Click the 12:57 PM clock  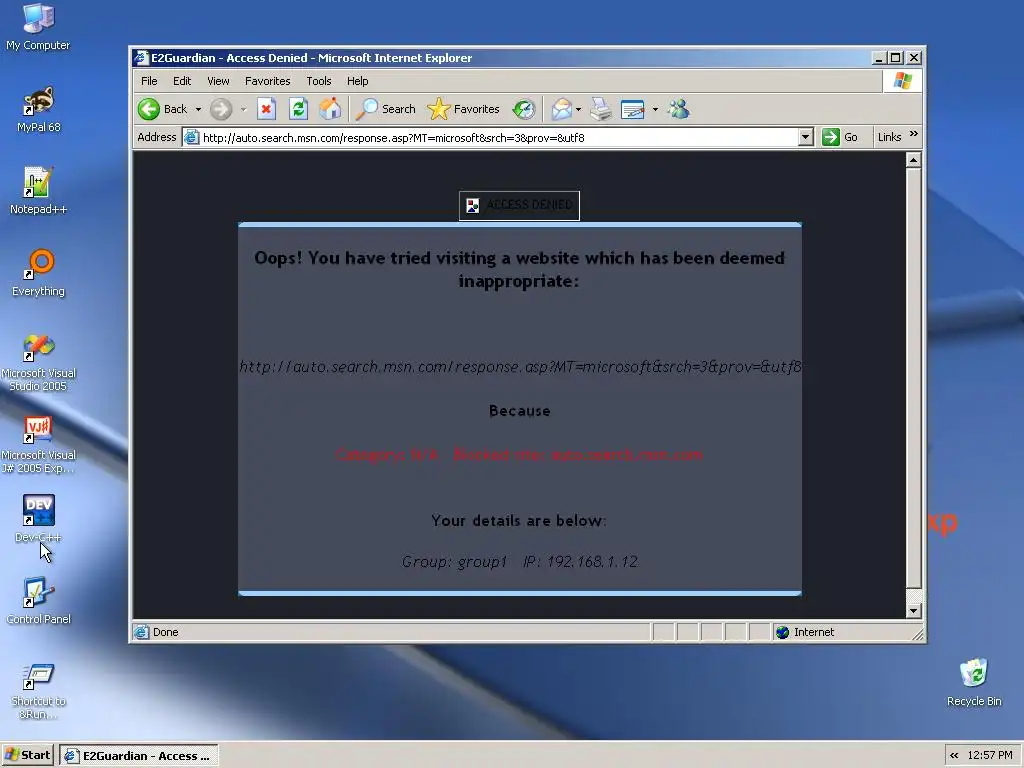tap(990, 756)
